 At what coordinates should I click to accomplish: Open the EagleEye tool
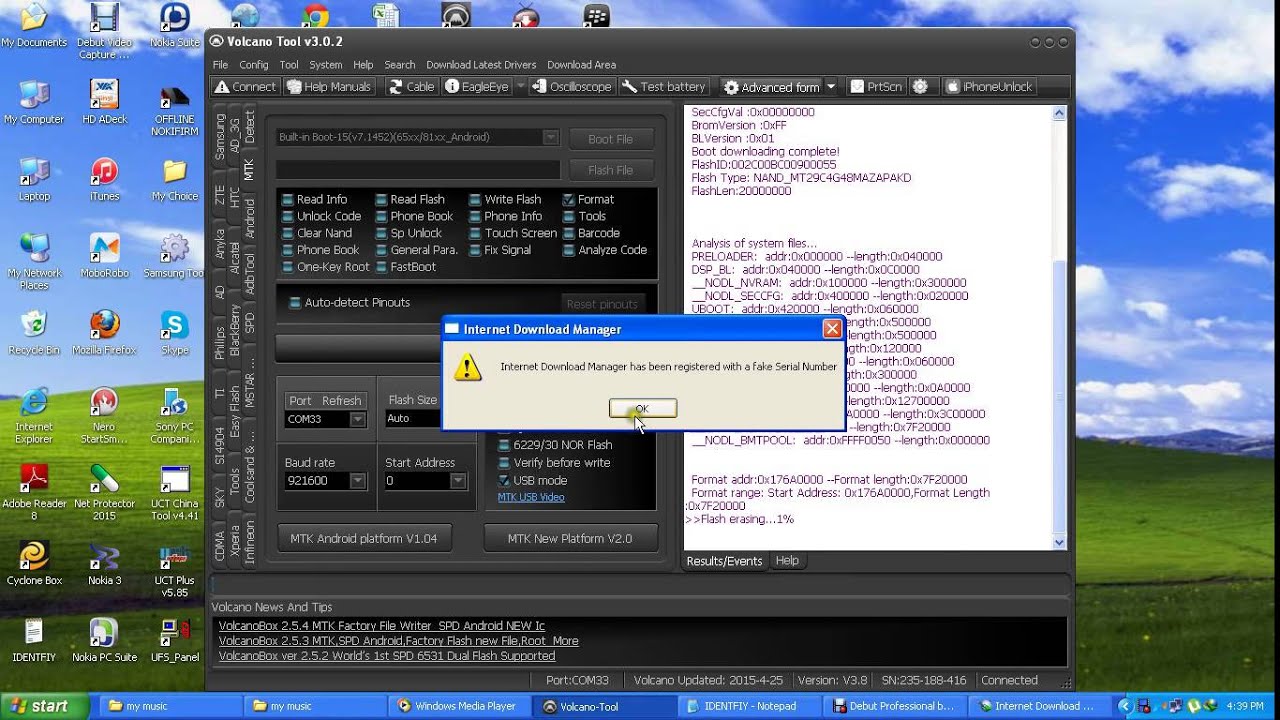[477, 87]
